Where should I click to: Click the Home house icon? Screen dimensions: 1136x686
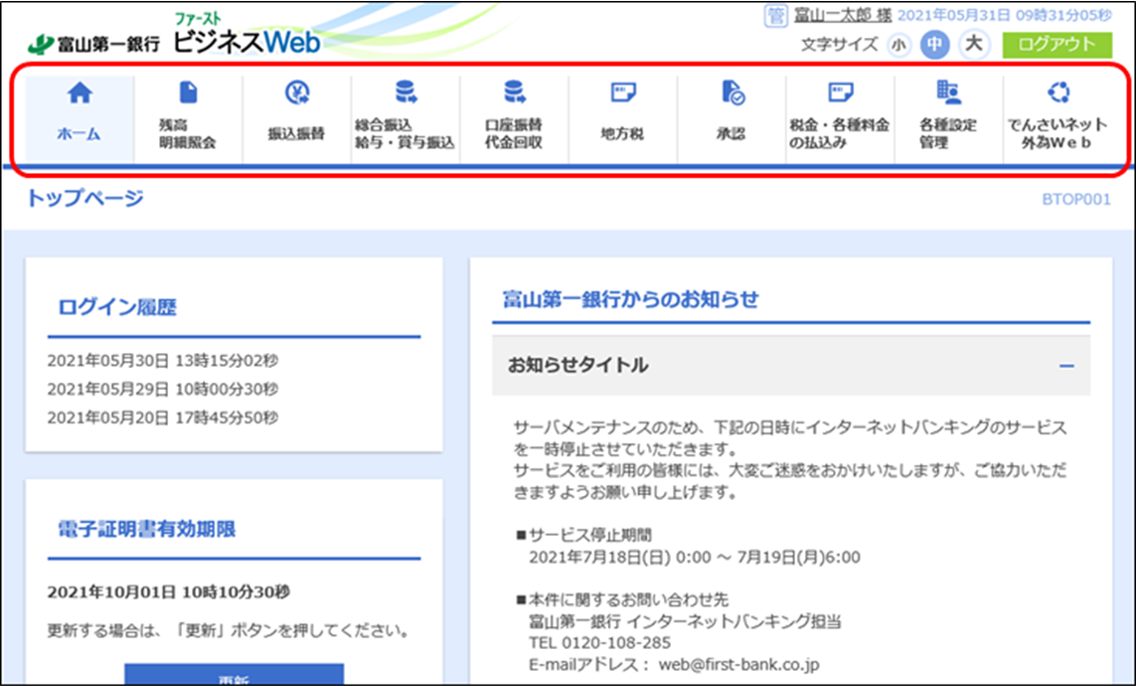pos(79,93)
